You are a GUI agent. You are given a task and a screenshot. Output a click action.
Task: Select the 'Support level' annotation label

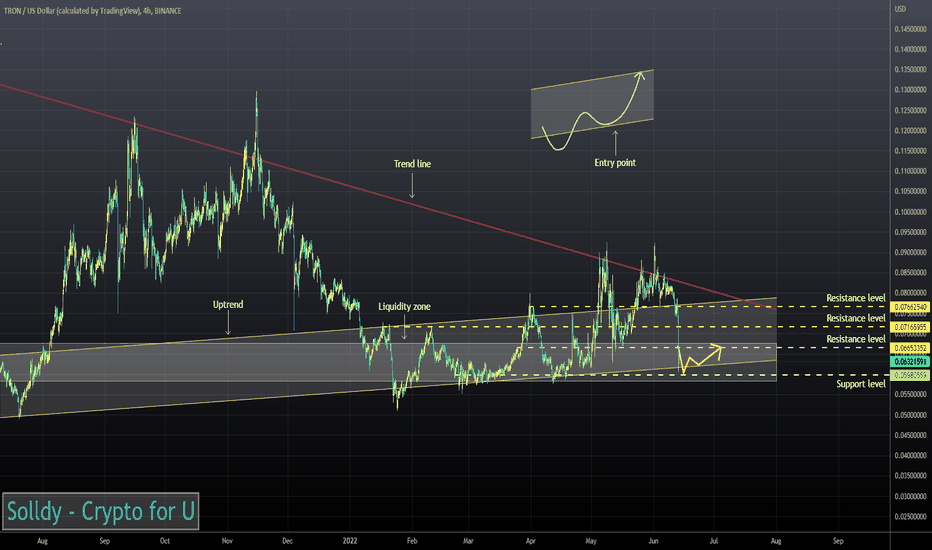pos(861,384)
